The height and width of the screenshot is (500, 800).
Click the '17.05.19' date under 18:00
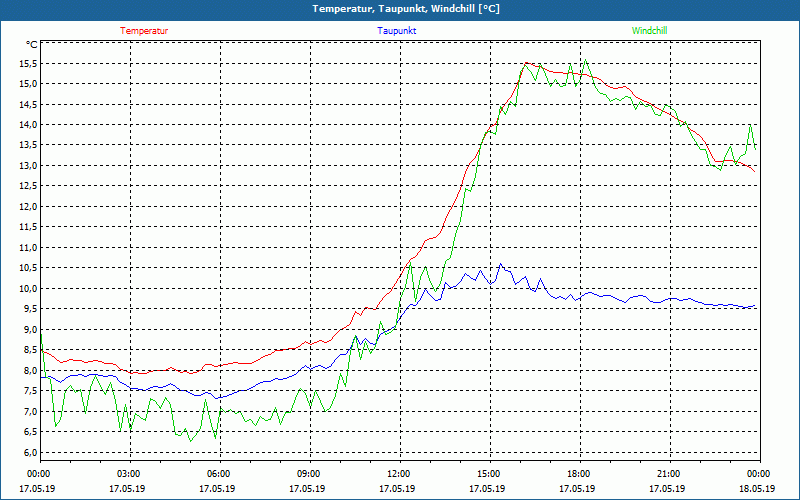point(577,489)
